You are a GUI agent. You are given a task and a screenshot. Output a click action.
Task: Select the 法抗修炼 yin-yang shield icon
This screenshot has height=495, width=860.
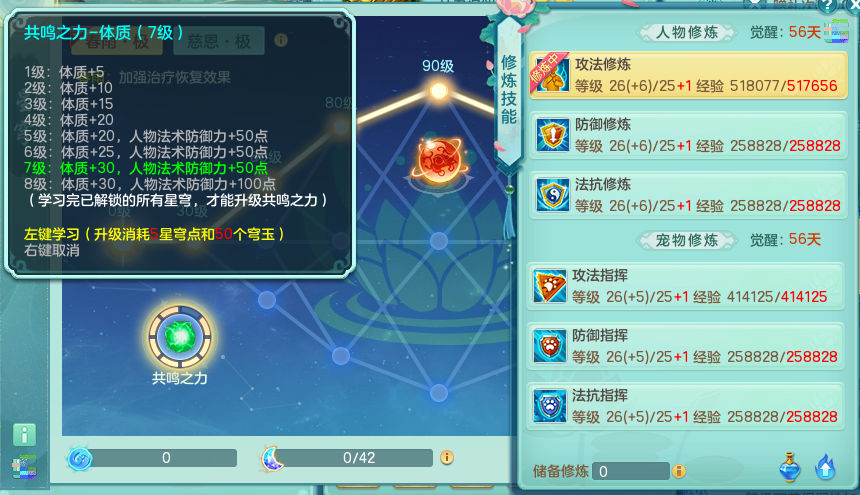[x=552, y=195]
